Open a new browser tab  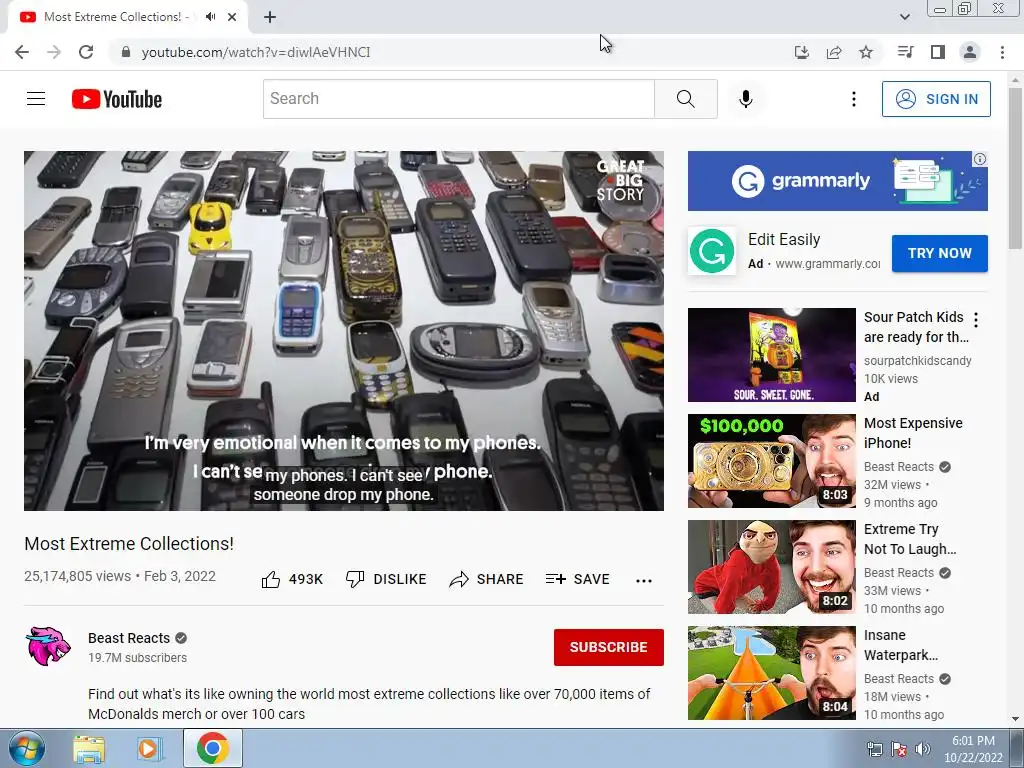click(x=270, y=17)
